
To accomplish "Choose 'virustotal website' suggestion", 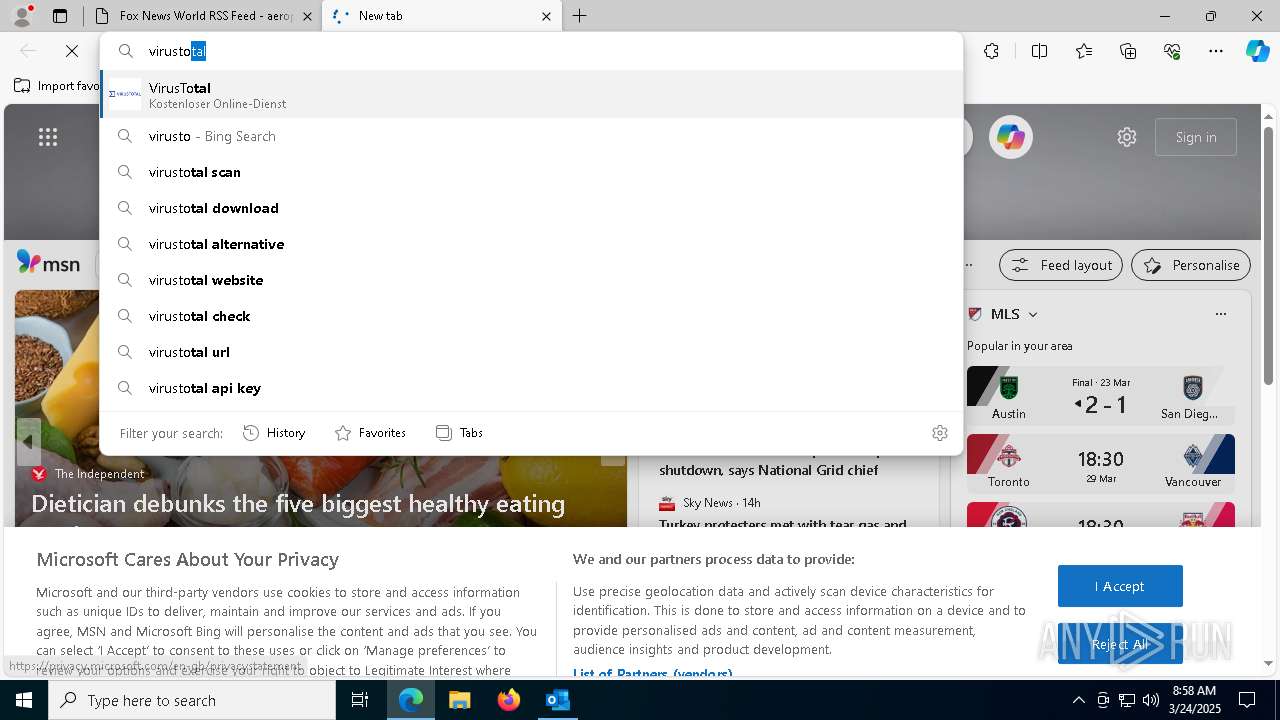I will (x=531, y=280).
